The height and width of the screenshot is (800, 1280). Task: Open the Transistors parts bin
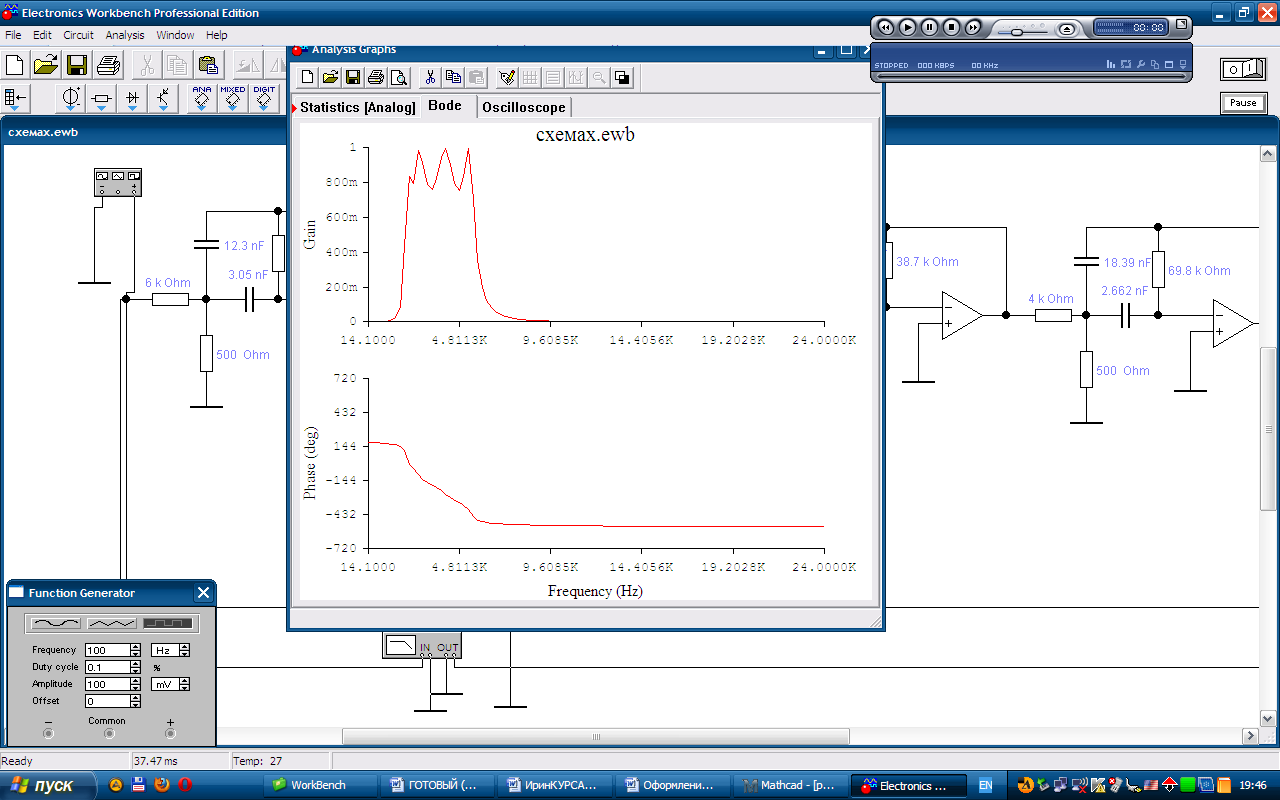pos(163,98)
